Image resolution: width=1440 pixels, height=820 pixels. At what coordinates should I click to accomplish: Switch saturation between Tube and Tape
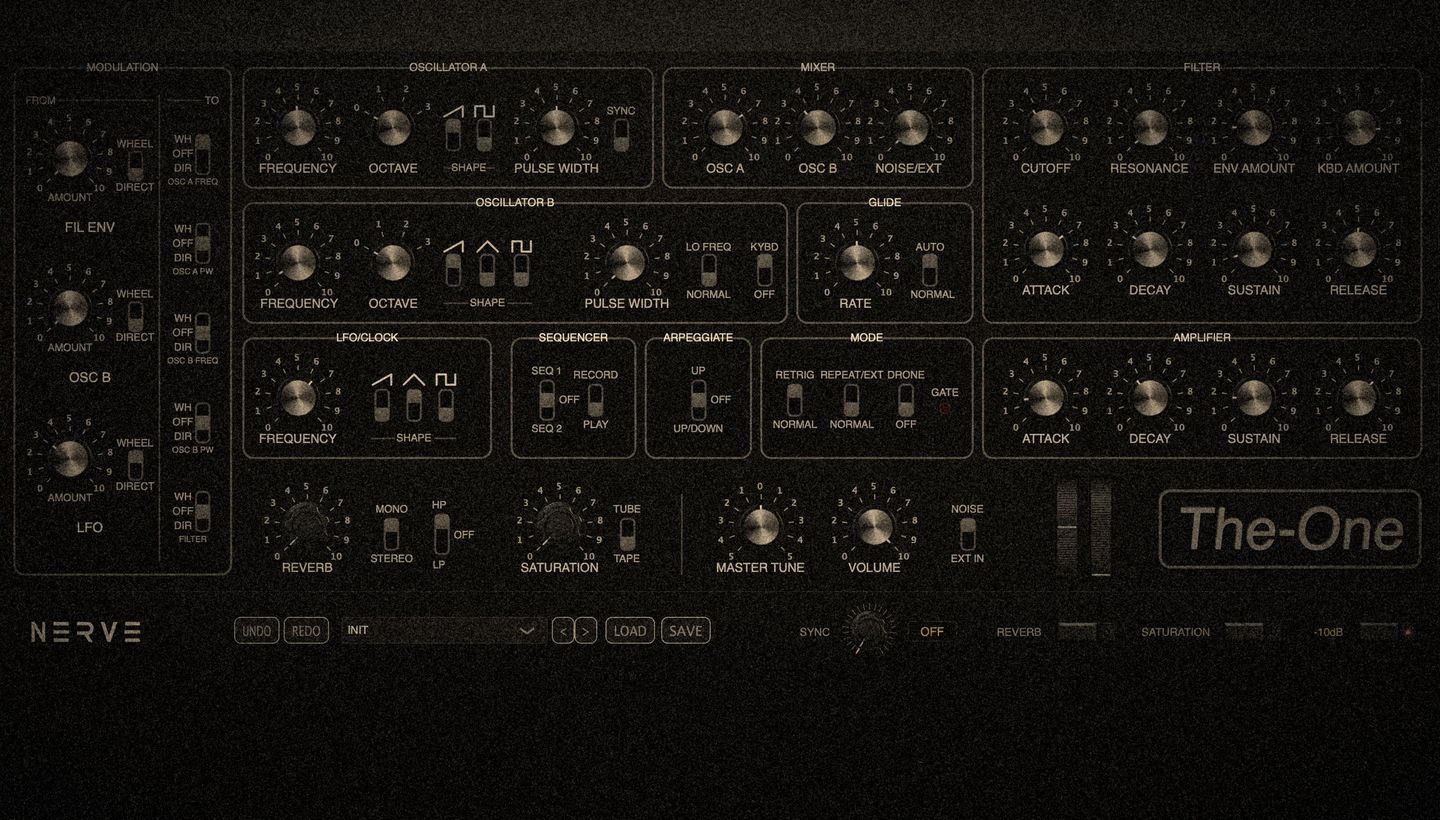coord(627,534)
